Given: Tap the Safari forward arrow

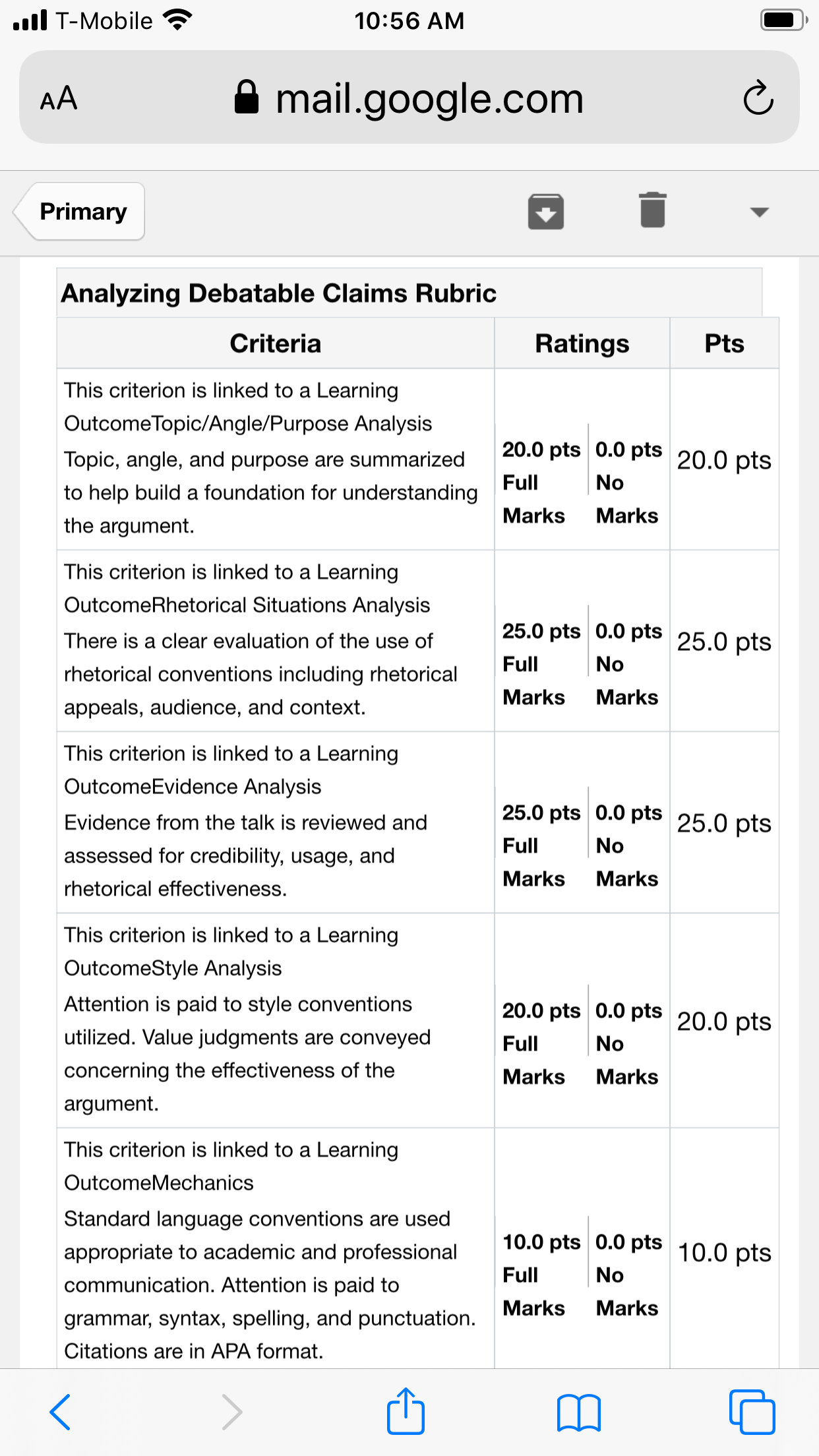Looking at the screenshot, I should (x=231, y=1412).
